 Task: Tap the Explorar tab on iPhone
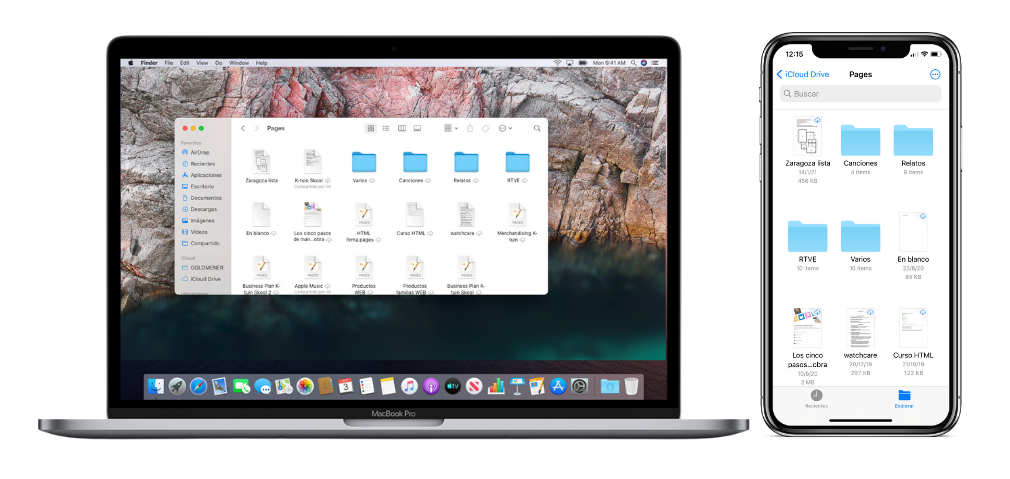click(x=904, y=399)
